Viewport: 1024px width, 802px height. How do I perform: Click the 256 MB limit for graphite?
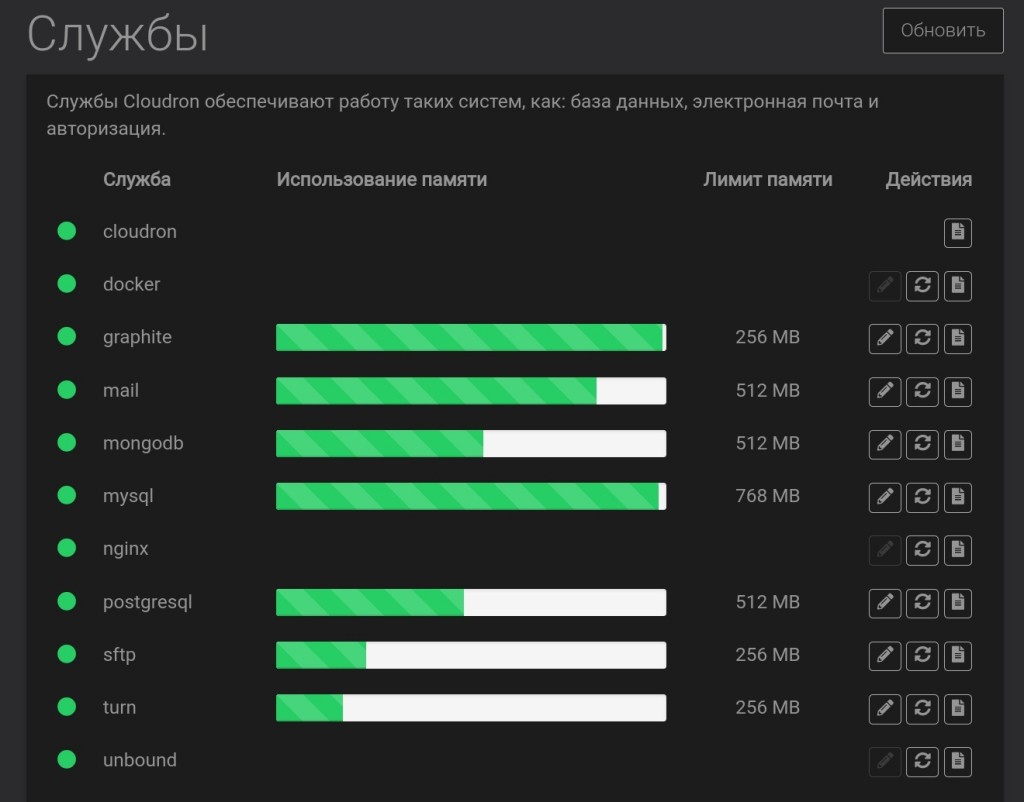click(767, 337)
